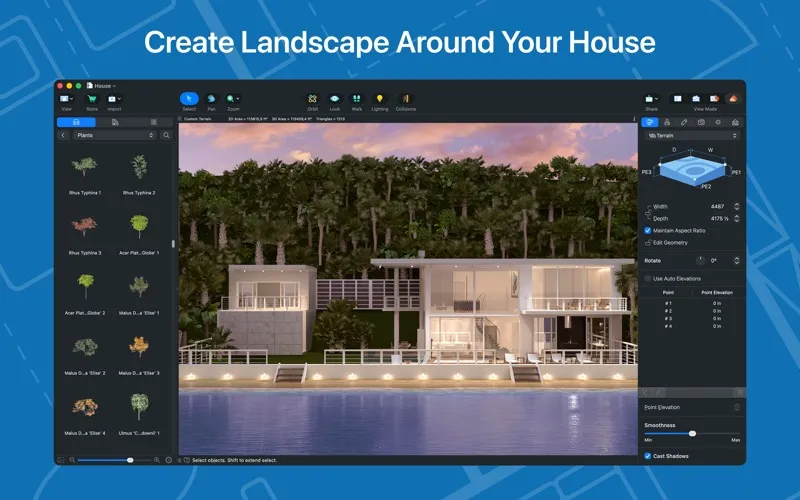Enable Use Auto Elevations checkbox

(x=647, y=279)
